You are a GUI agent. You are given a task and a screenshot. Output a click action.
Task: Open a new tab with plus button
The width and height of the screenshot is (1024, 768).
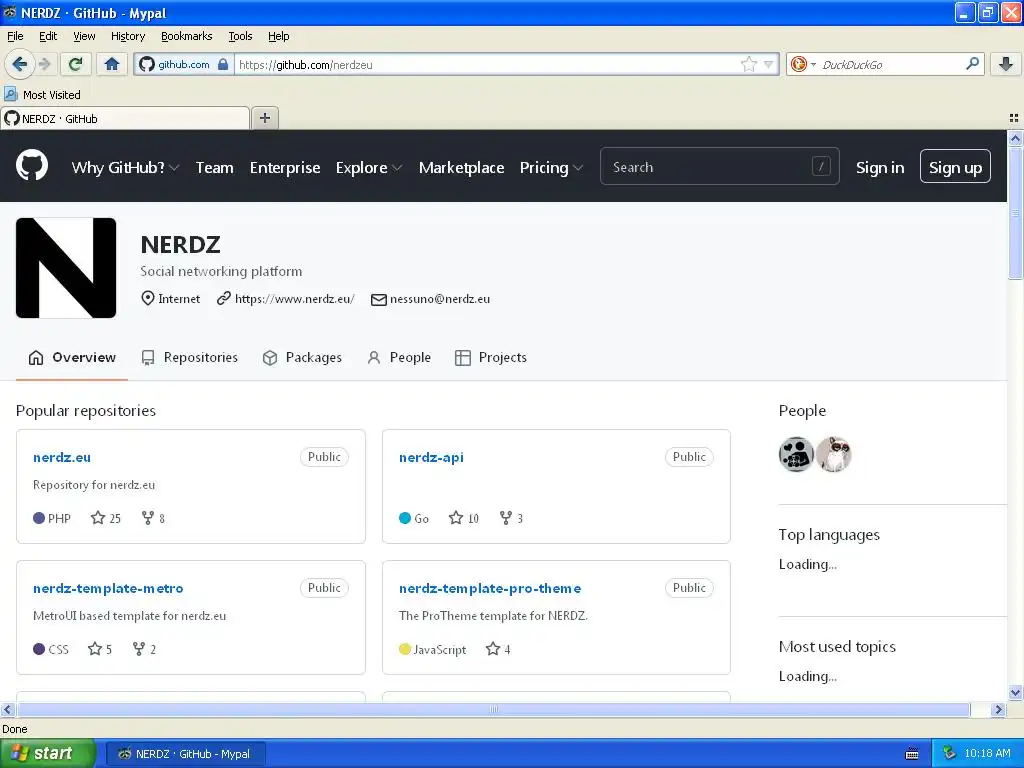(x=264, y=118)
